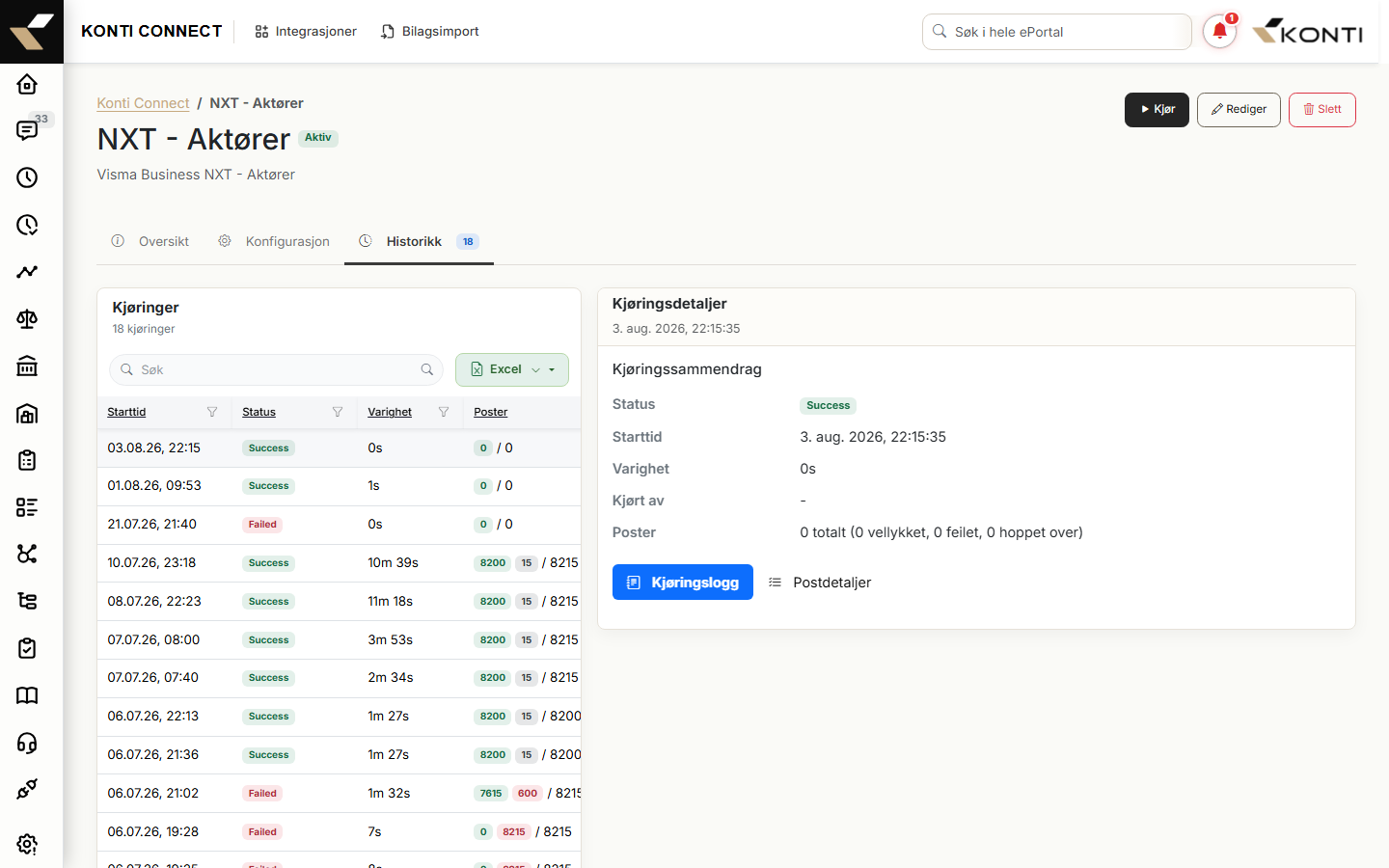This screenshot has width=1389, height=868.
Task: Open the Varighet column filter
Action: click(x=444, y=412)
